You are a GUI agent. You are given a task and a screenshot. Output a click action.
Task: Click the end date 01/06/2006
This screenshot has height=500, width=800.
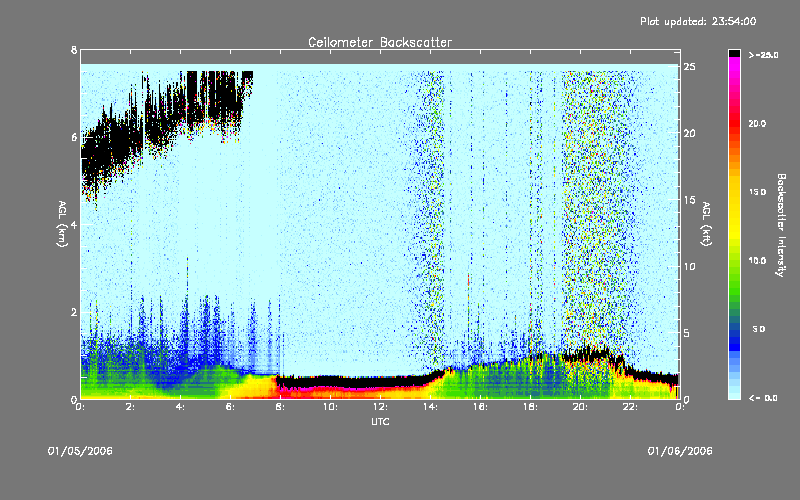pos(680,451)
